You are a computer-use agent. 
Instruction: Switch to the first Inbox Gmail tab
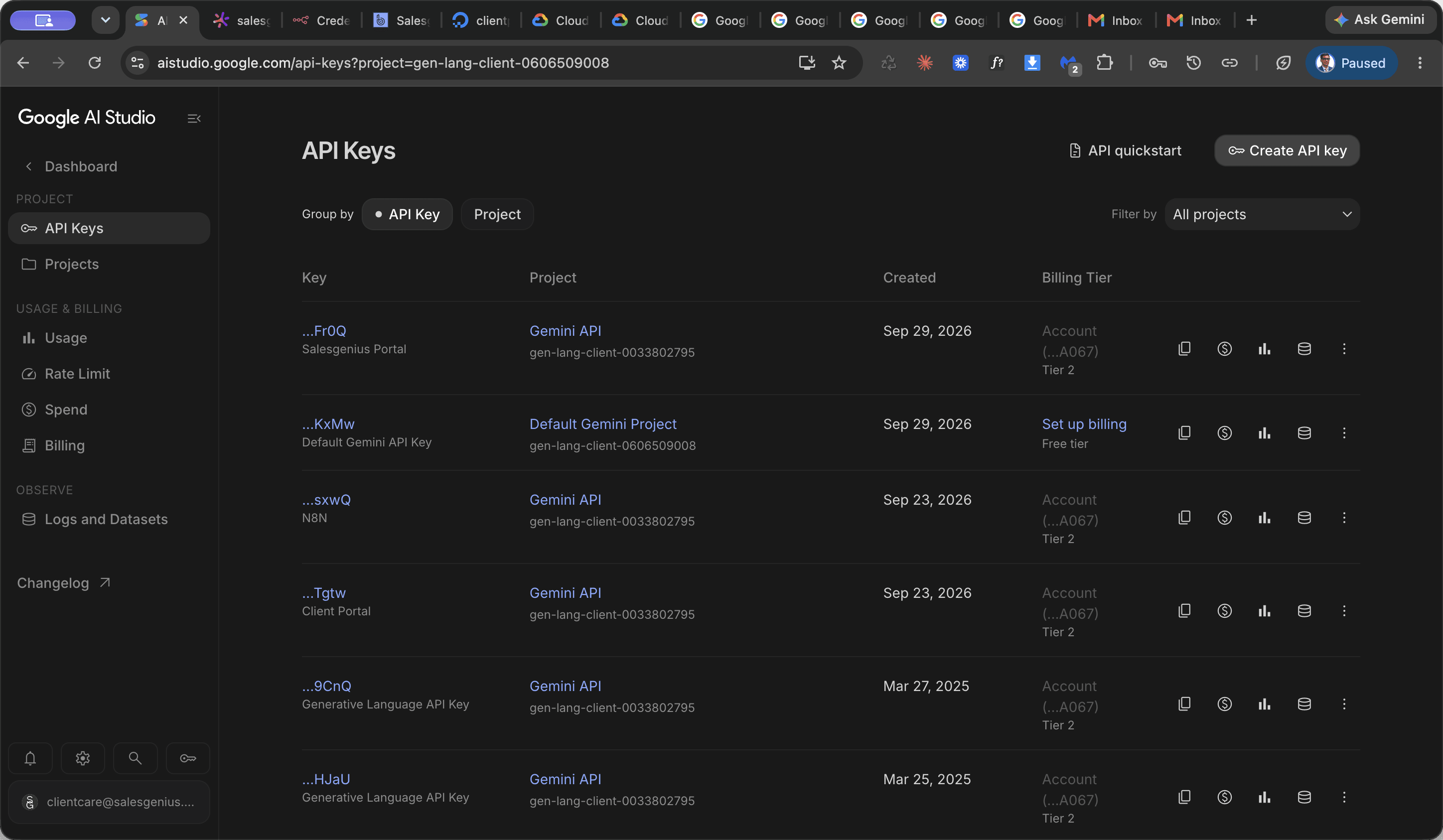tap(1116, 20)
